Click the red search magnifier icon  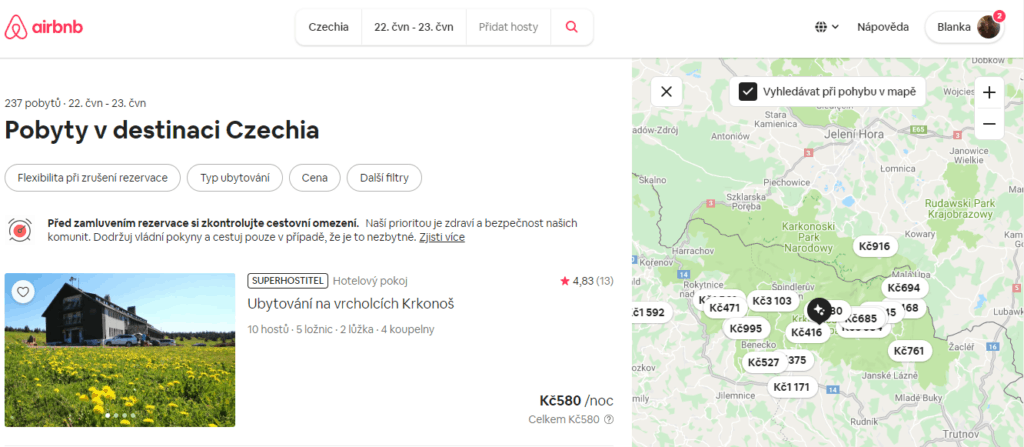pyautogui.click(x=571, y=27)
